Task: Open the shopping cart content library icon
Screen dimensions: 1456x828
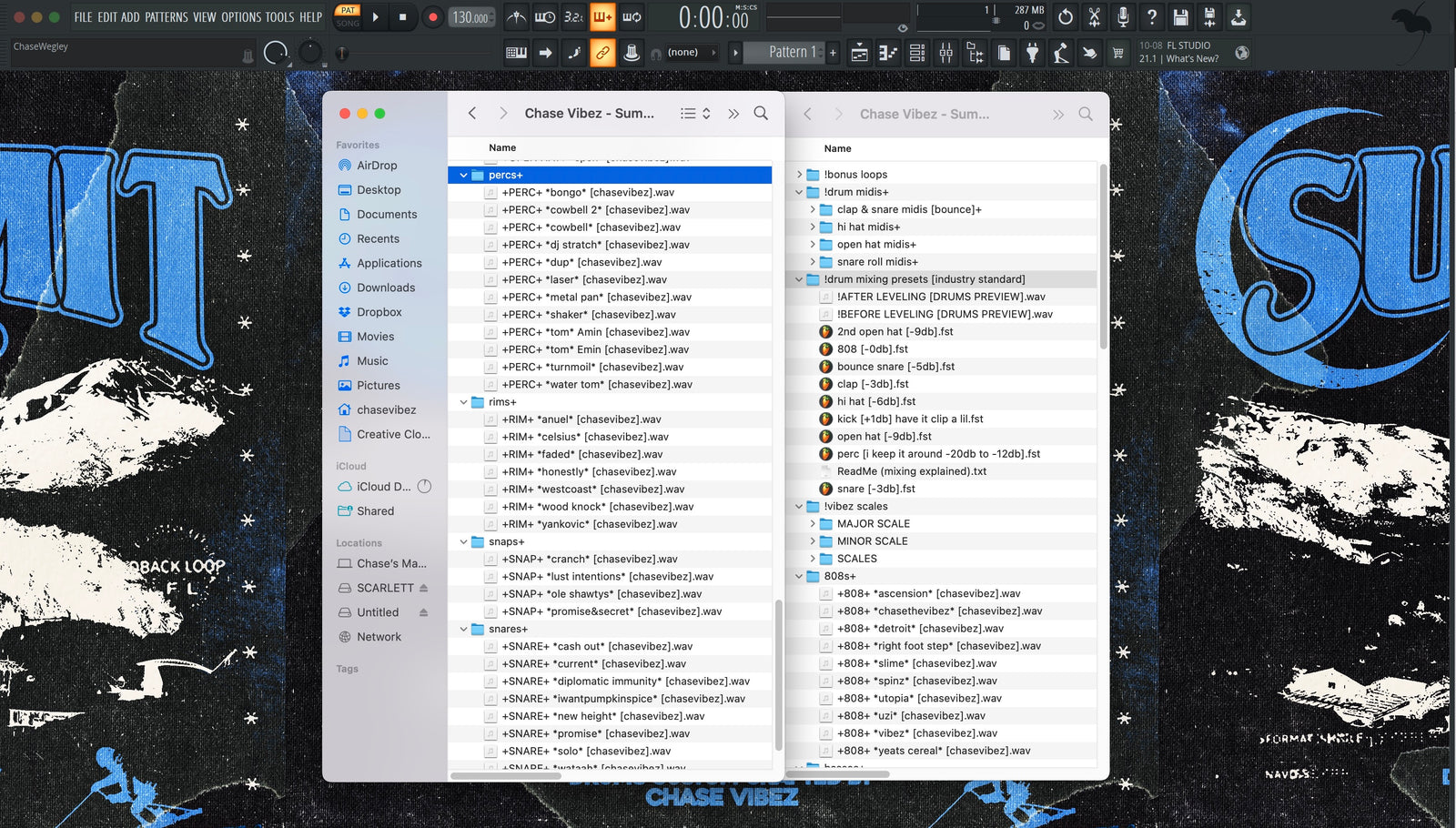Action: (1118, 54)
